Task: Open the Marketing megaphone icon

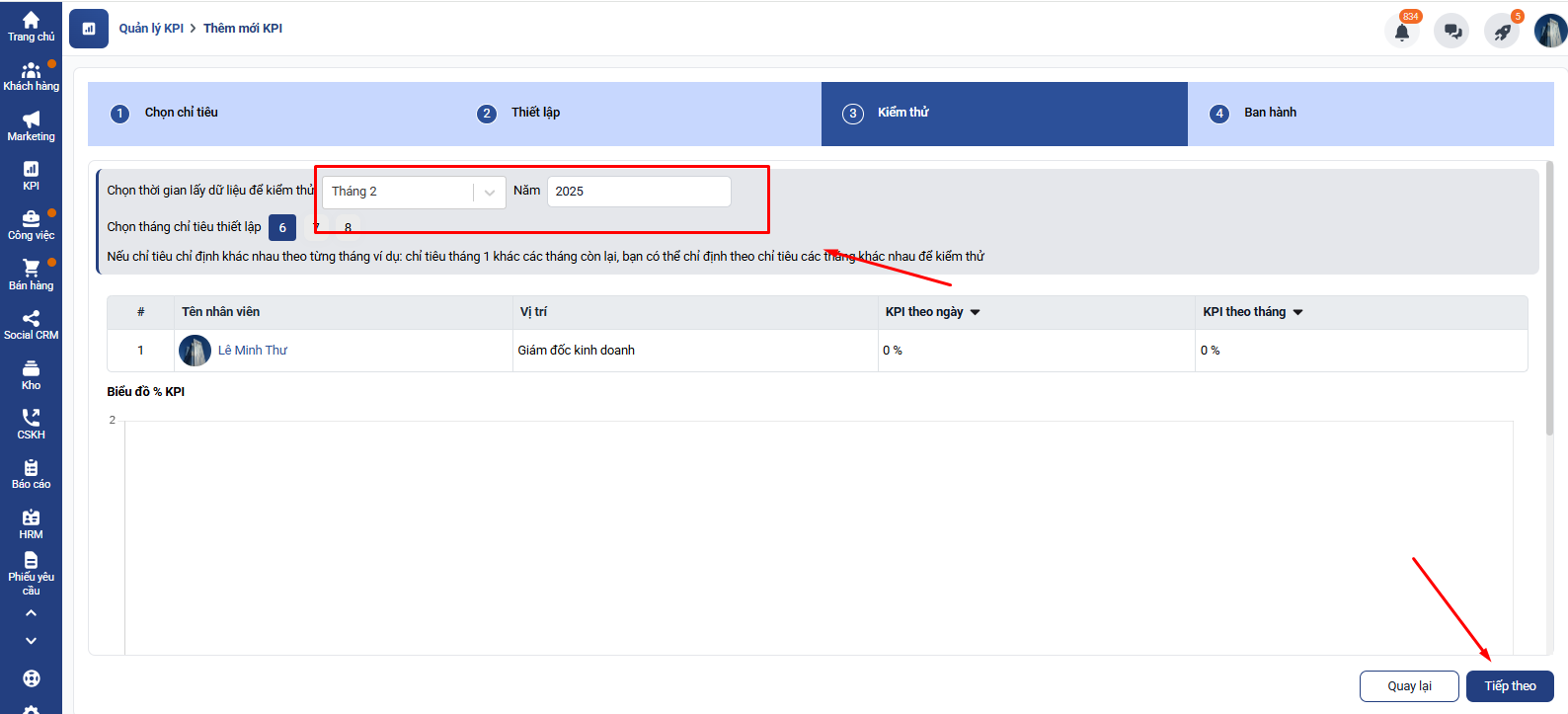Action: pyautogui.click(x=31, y=125)
